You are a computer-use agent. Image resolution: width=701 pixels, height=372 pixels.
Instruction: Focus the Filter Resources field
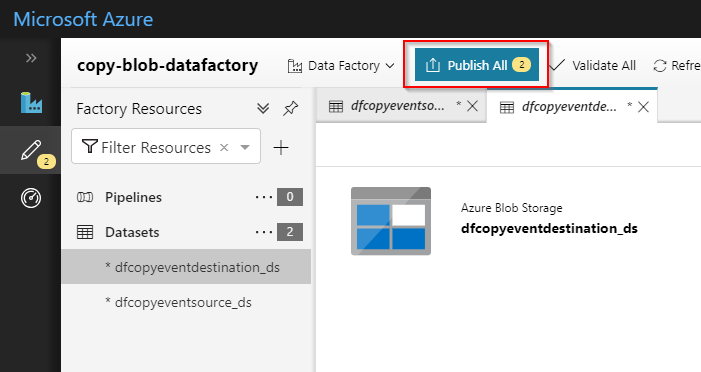tap(166, 147)
